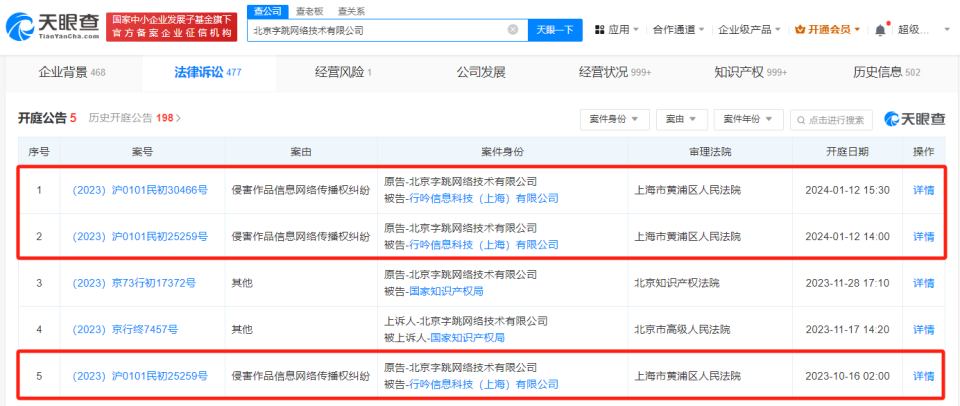The image size is (960, 406).
Task: Open the 超级 user account dropdown
Action: tap(922, 29)
